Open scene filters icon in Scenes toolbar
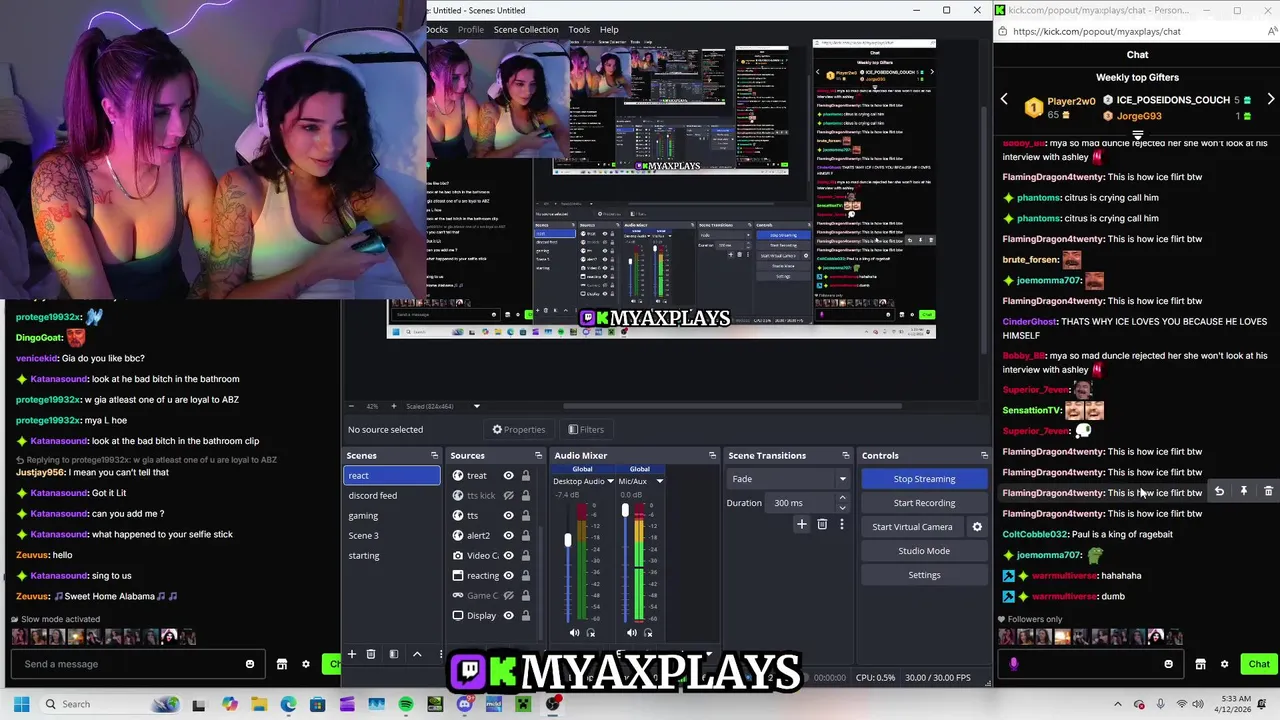 (x=393, y=654)
